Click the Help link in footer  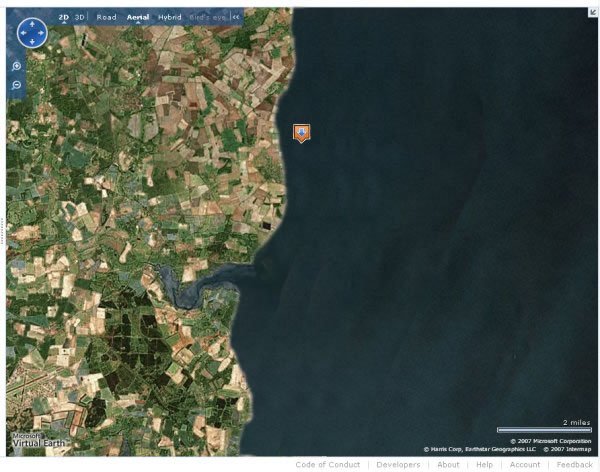click(484, 464)
